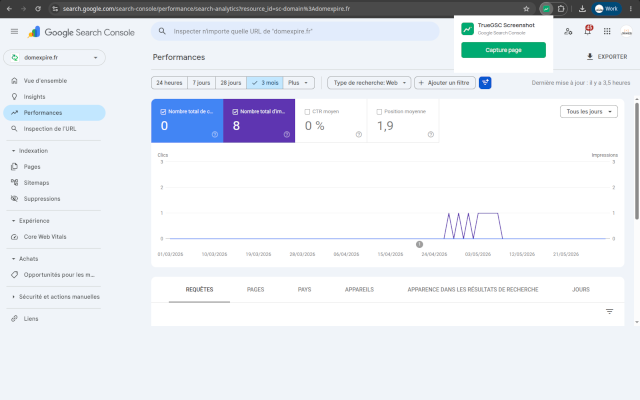Screen dimensions: 640x400
Task: Open the Work profile chip in Chrome
Action: point(607,9)
